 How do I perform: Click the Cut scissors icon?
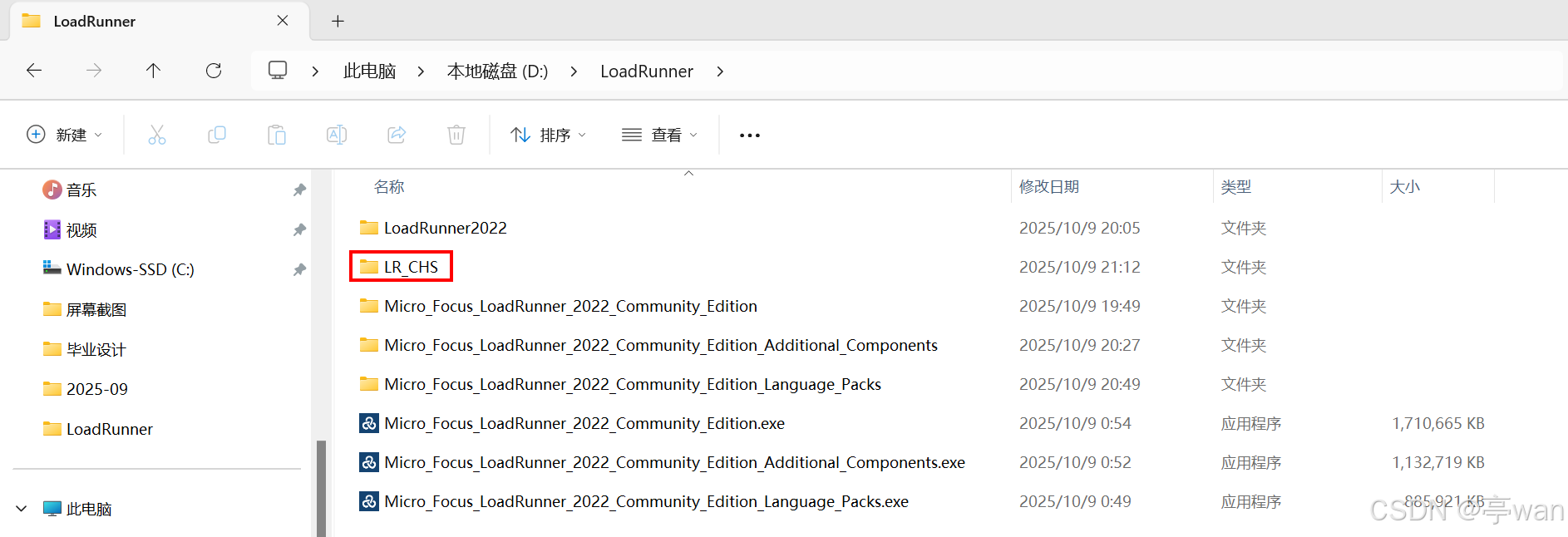coord(157,135)
